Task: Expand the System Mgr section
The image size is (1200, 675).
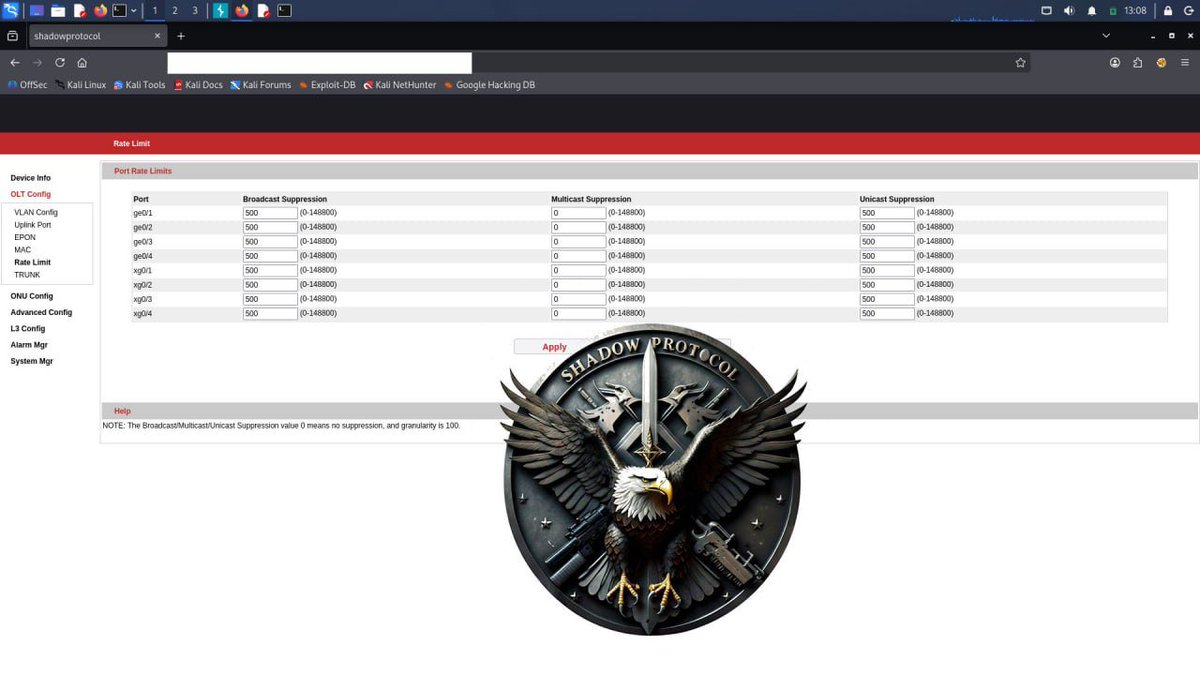Action: click(32, 361)
